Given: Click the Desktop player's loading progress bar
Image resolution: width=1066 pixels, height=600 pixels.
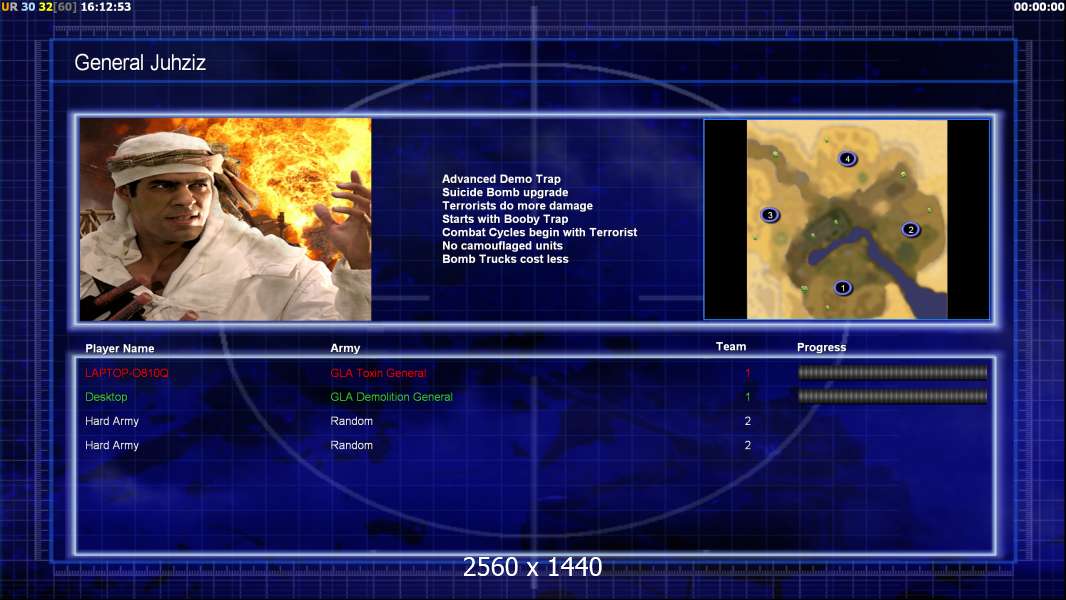Looking at the screenshot, I should 892,396.
